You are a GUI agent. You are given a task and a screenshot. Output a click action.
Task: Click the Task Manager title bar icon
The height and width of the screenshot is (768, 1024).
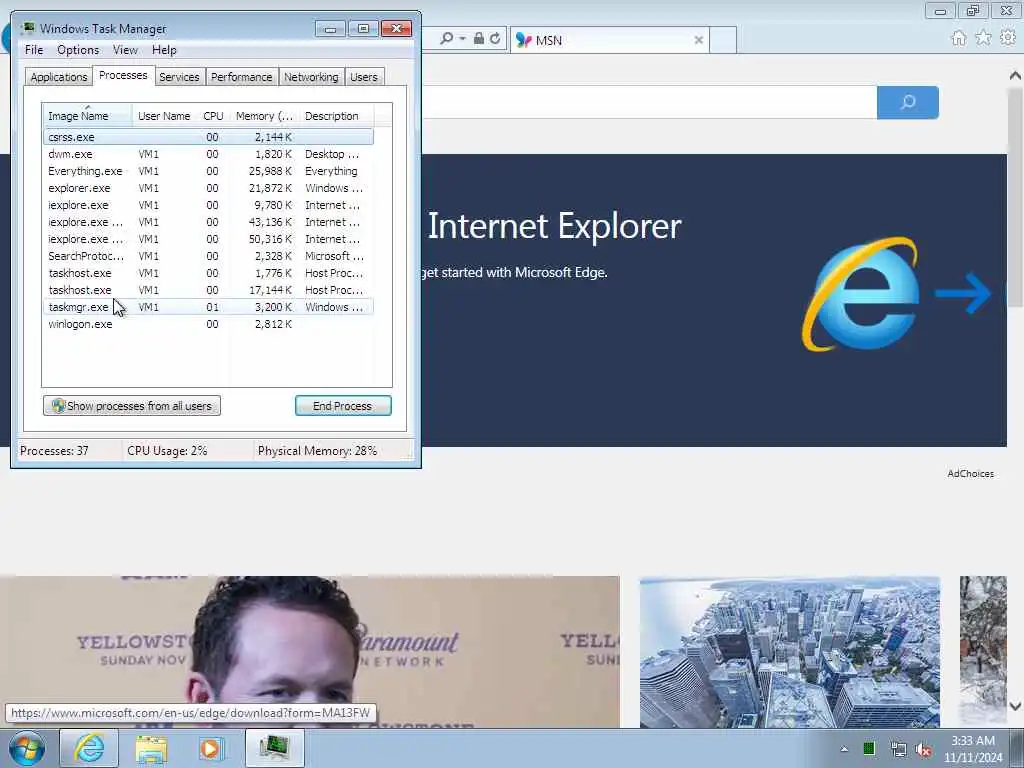tap(28, 28)
